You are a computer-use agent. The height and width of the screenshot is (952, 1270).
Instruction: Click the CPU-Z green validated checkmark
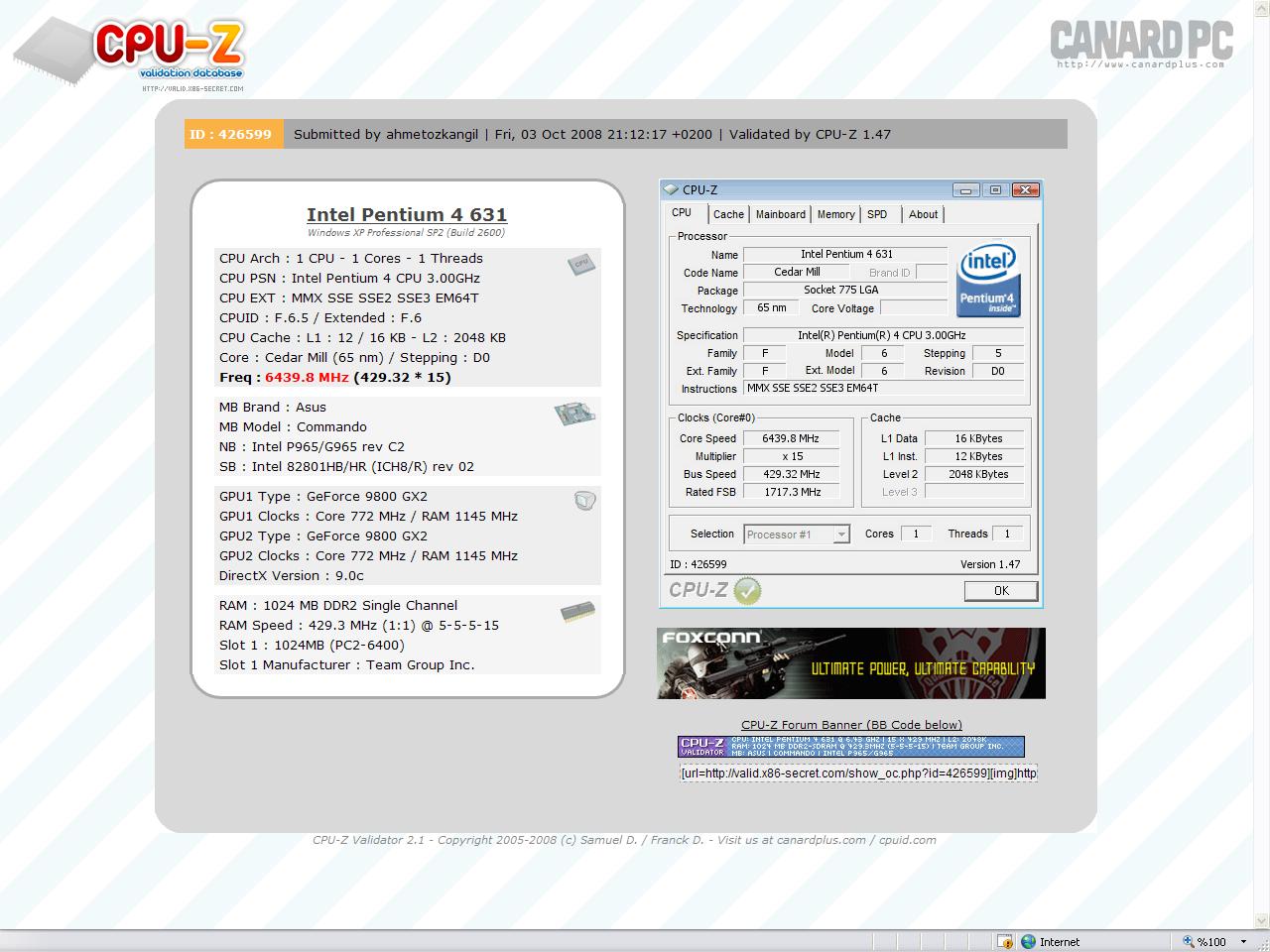747,590
